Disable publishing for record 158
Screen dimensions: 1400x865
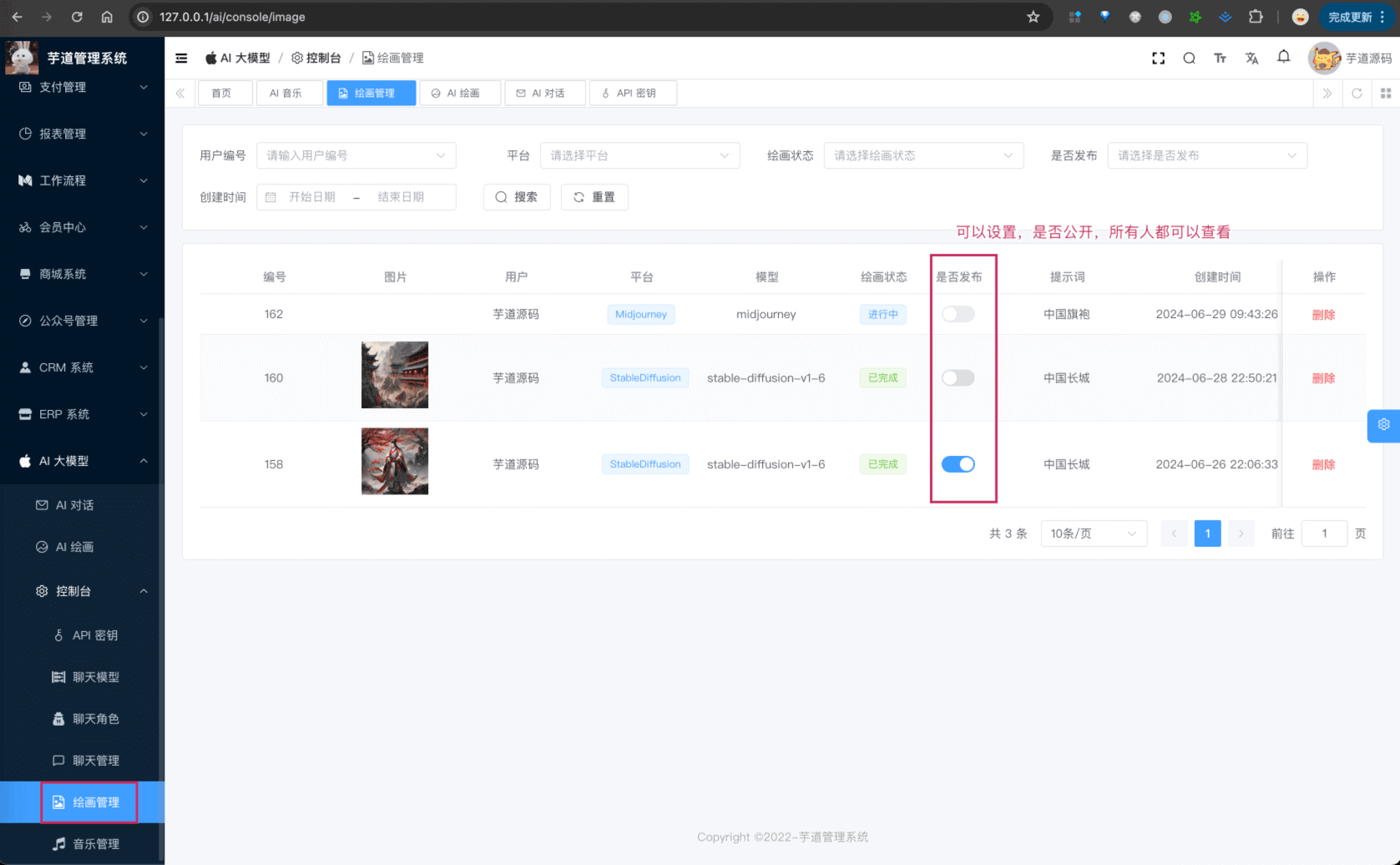pos(958,464)
